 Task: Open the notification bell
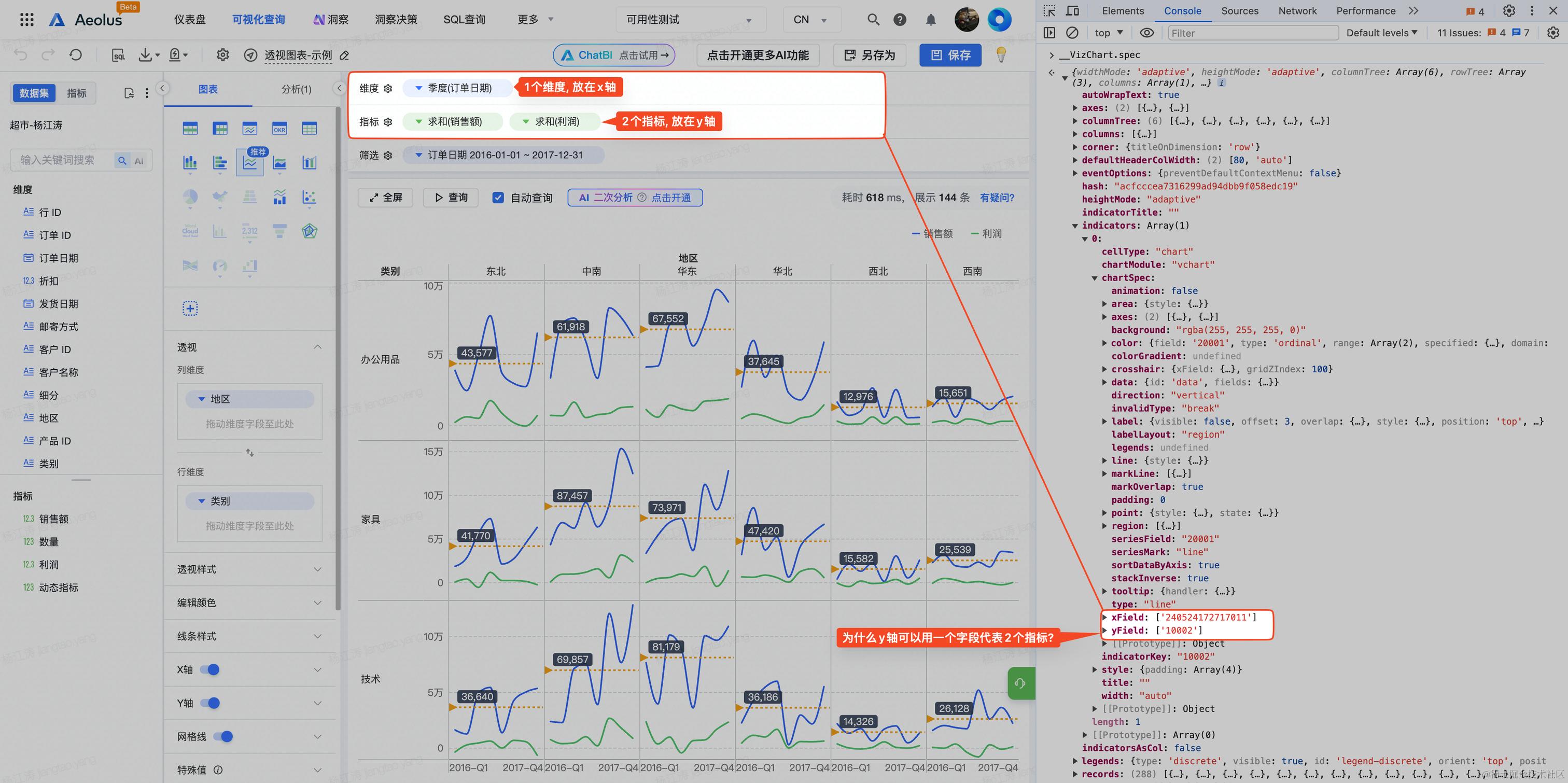point(931,20)
